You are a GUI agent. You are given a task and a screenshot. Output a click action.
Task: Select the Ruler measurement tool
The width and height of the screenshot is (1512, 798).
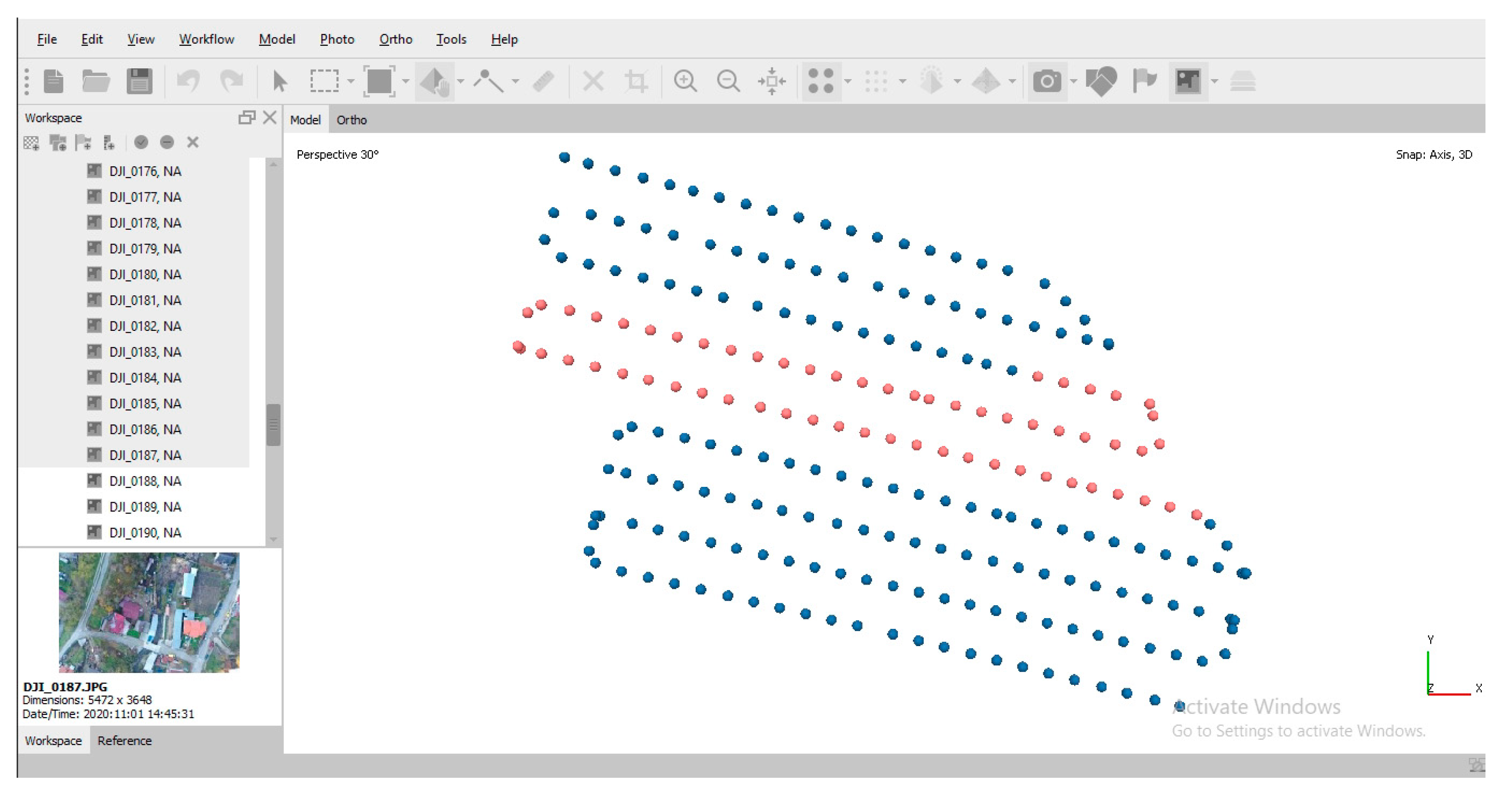click(543, 81)
